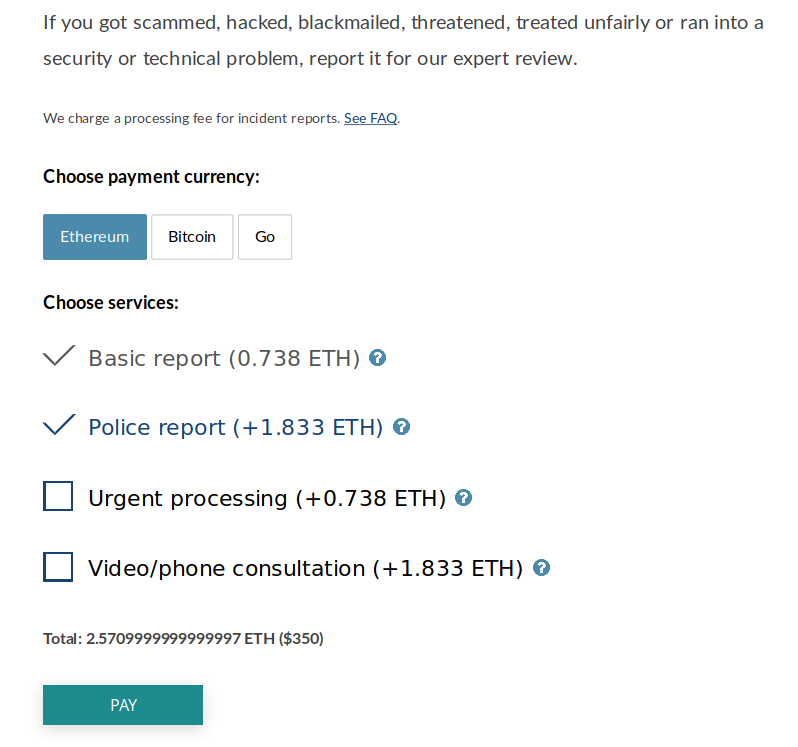Screen dimensions: 798x747
Task: Click the Video/phone consultation (+1.833 ETH) label
Action: click(305, 568)
